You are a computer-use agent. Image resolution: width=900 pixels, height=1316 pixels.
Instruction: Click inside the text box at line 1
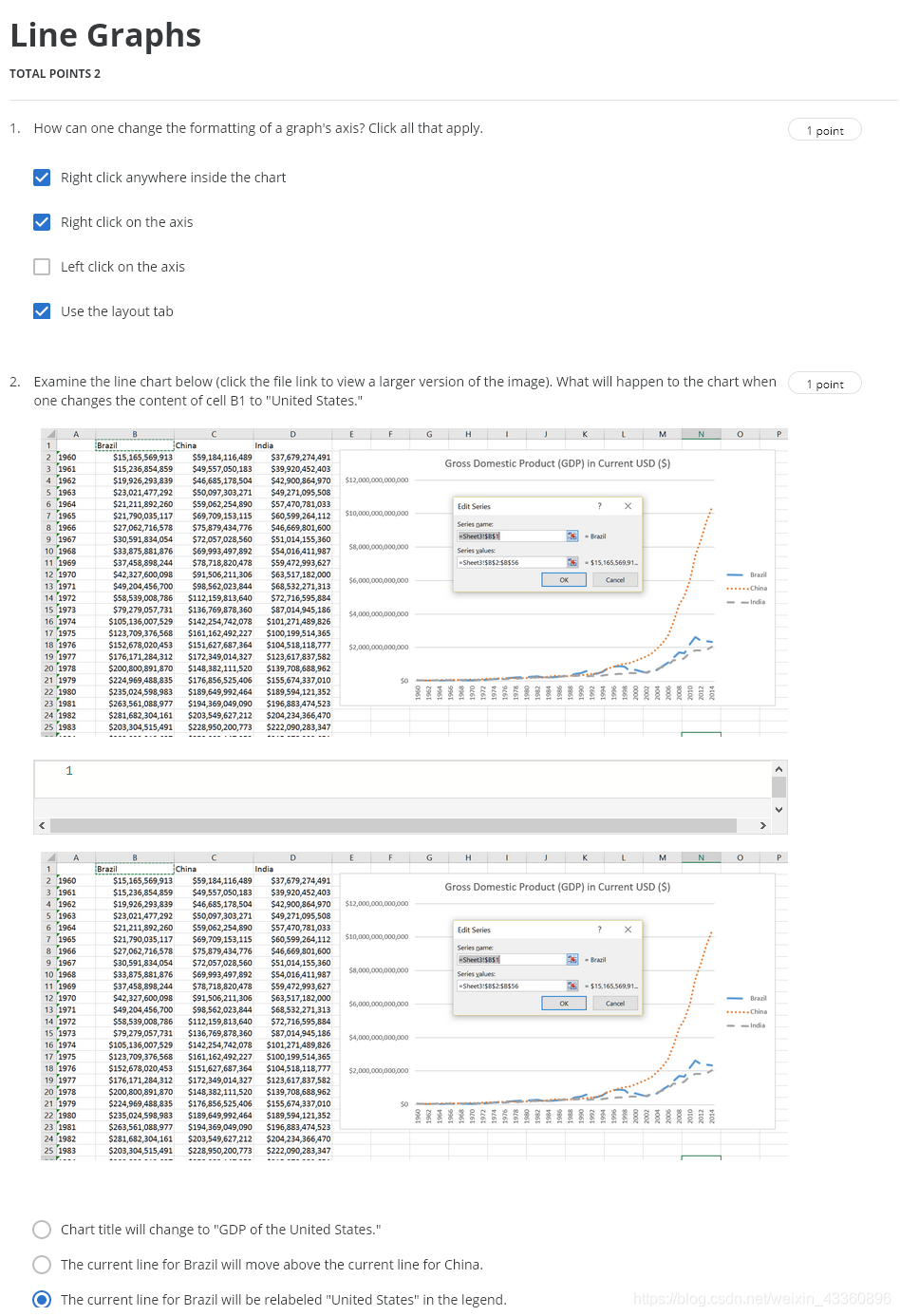click(403, 771)
